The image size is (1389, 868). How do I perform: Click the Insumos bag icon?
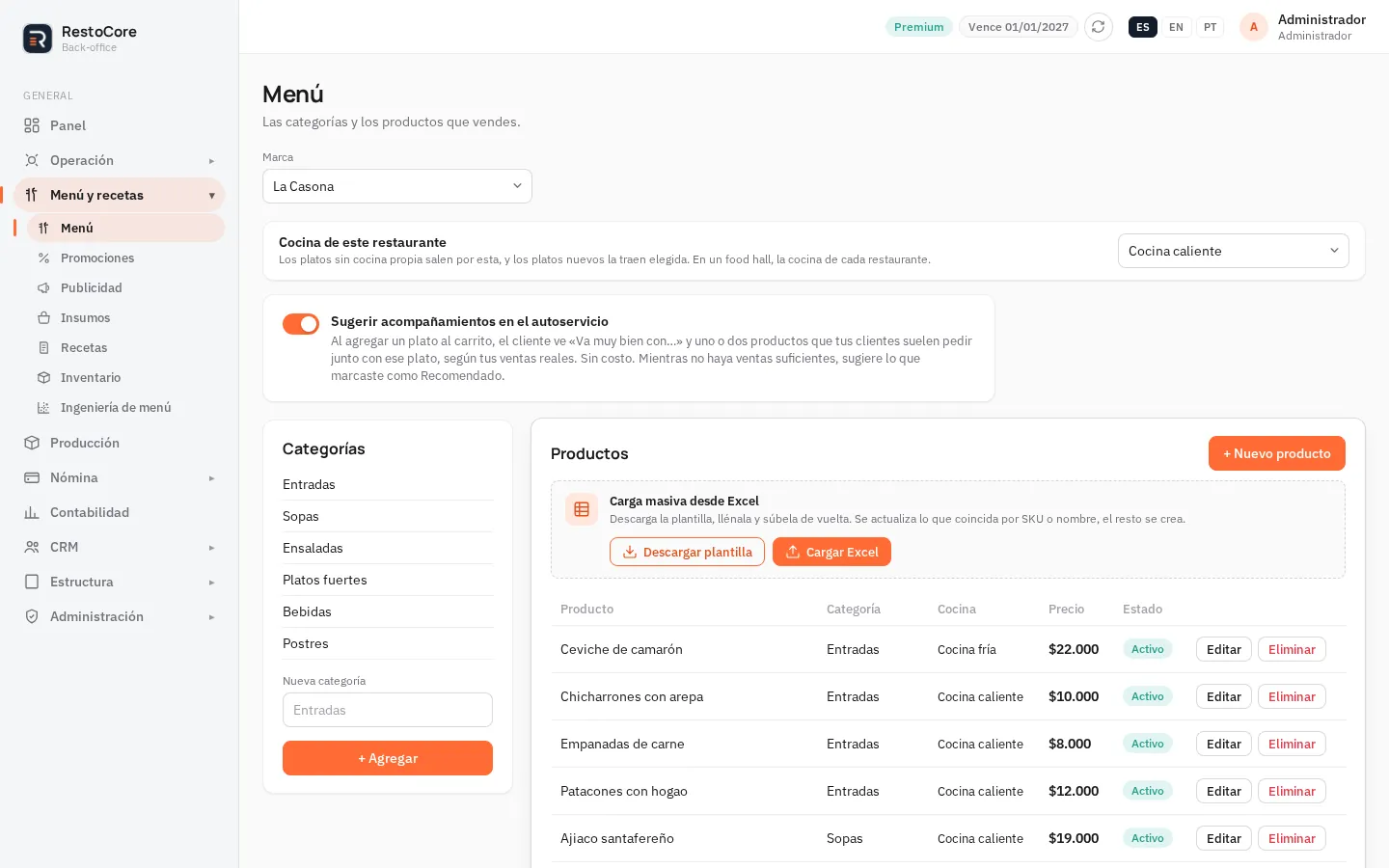click(43, 317)
